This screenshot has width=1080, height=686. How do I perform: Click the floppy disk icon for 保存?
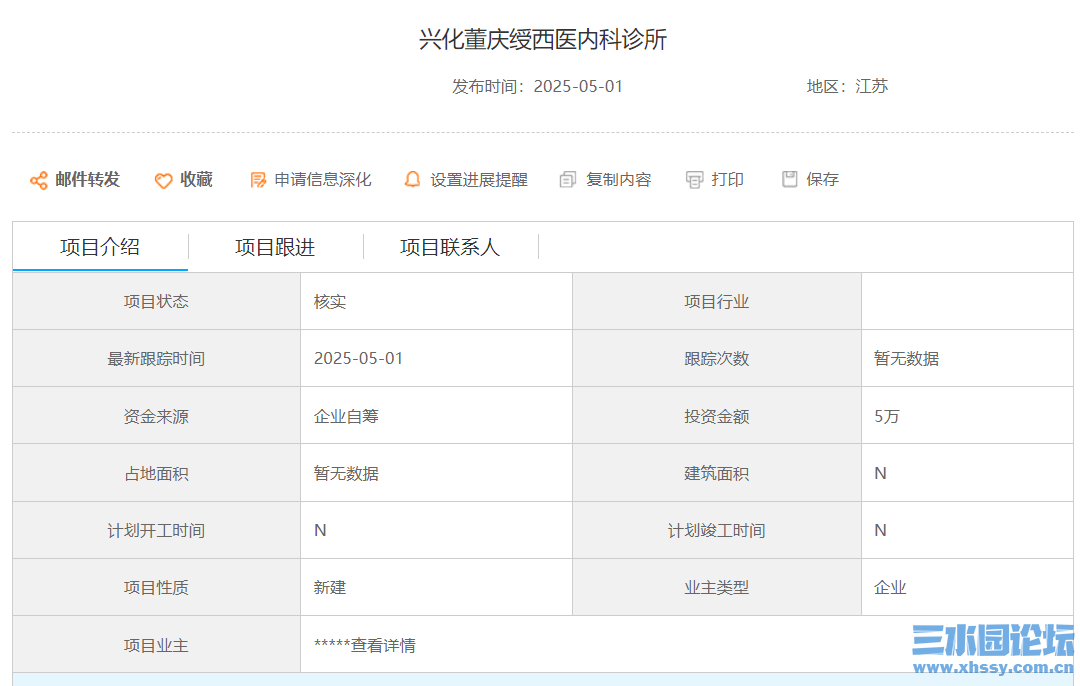tap(789, 179)
